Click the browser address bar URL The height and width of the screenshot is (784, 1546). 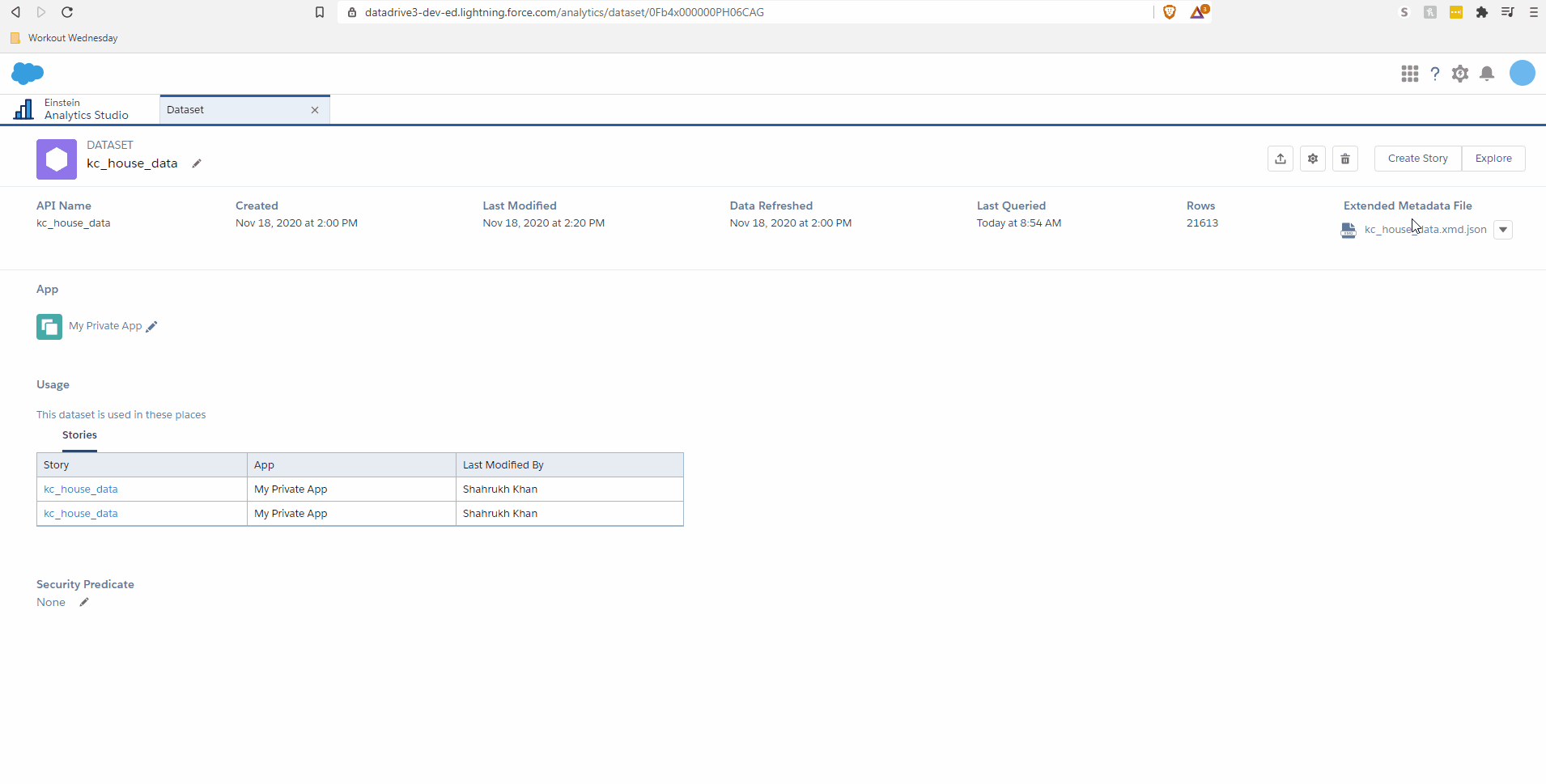coord(564,12)
